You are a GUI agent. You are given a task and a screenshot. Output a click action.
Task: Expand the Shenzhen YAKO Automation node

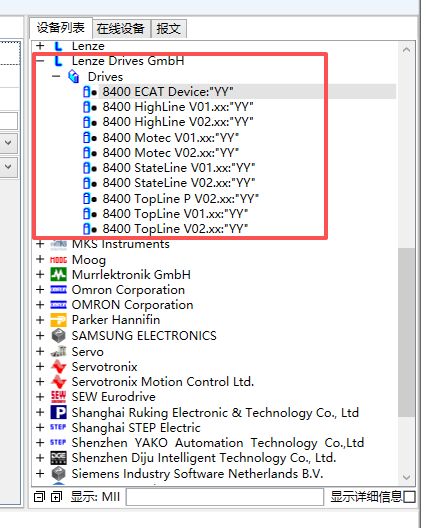[x=40, y=442]
